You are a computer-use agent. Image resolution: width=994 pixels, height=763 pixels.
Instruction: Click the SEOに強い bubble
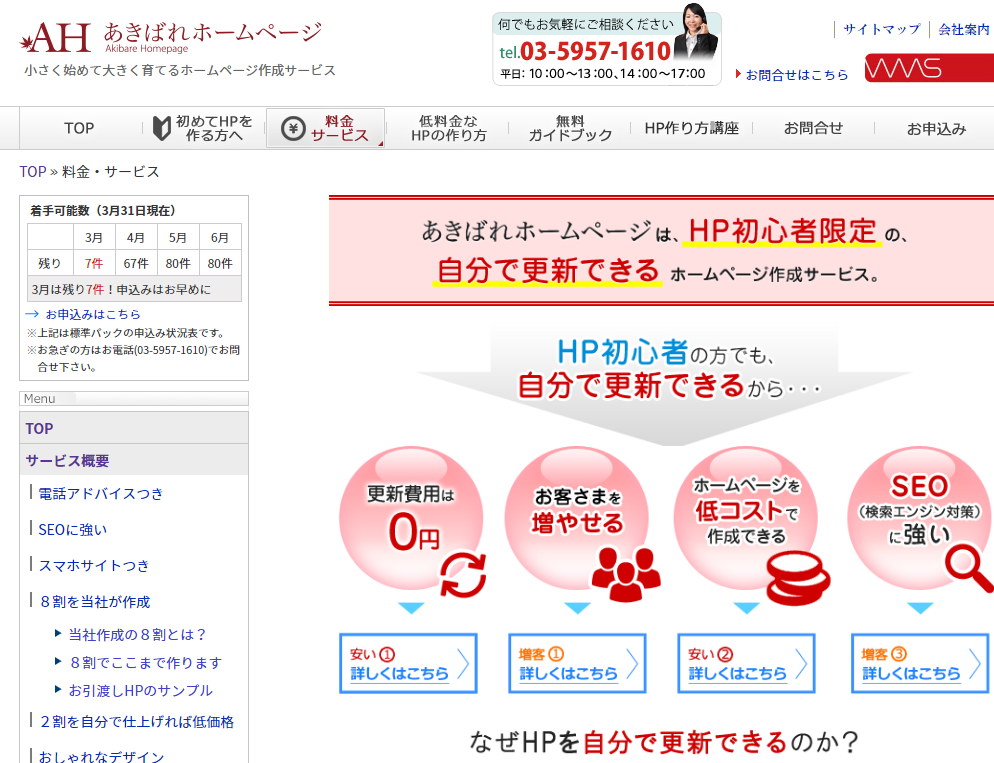[920, 520]
